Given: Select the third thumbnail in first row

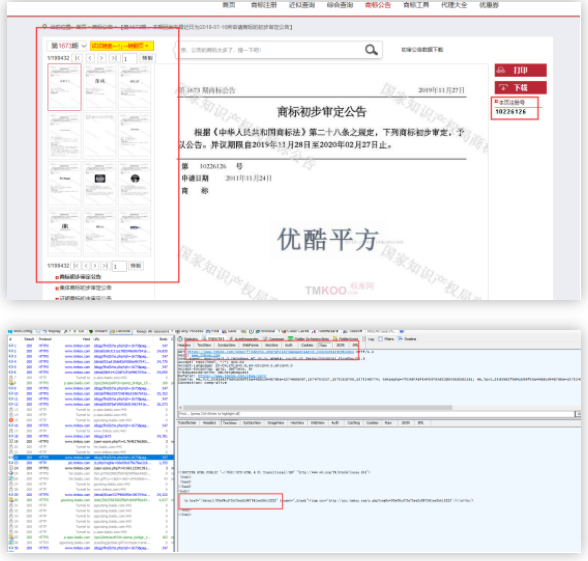Looking at the screenshot, I should pos(135,87).
